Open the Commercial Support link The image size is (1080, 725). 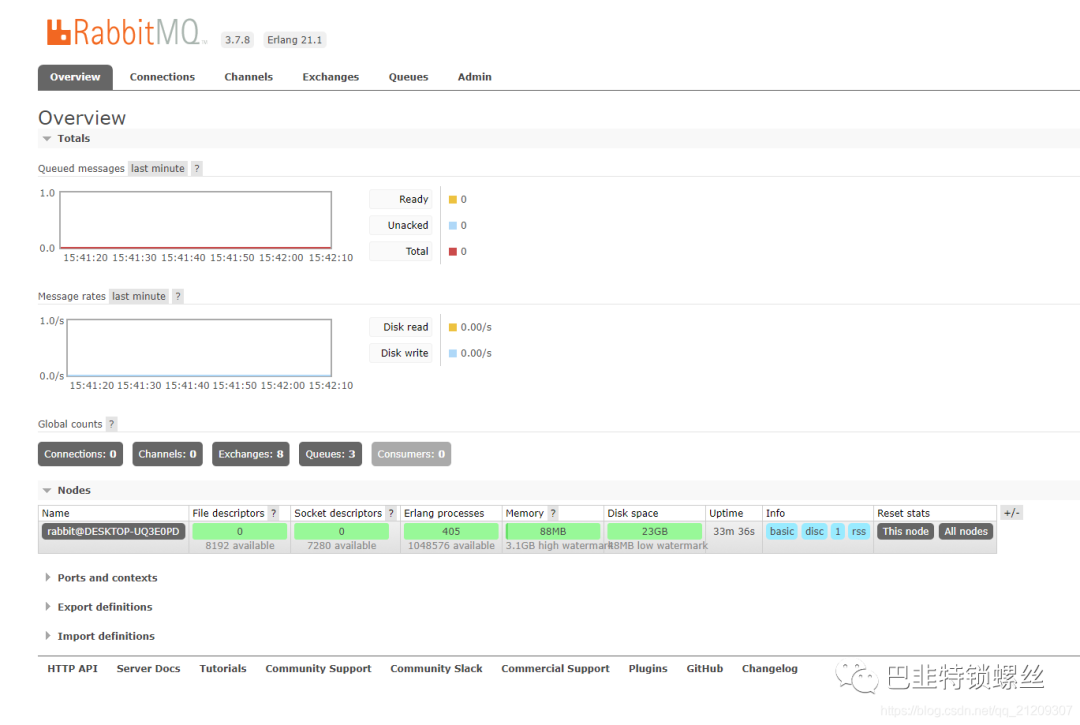(x=555, y=669)
